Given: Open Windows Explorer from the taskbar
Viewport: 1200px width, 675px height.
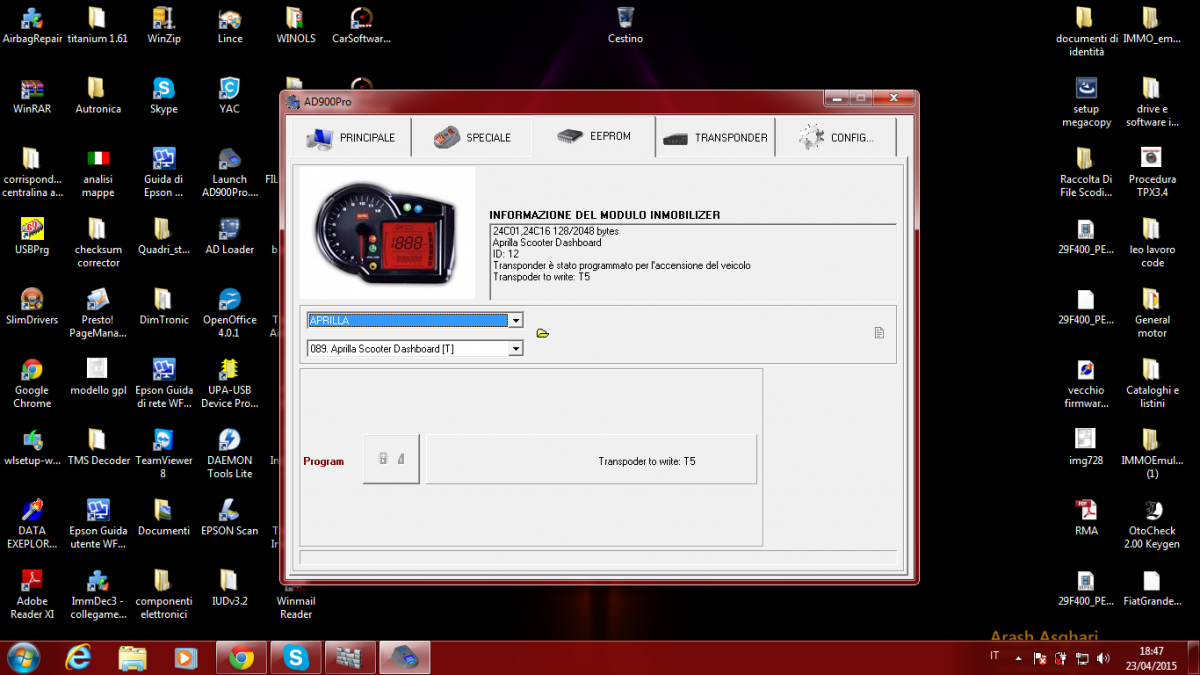Looking at the screenshot, I should click(132, 658).
